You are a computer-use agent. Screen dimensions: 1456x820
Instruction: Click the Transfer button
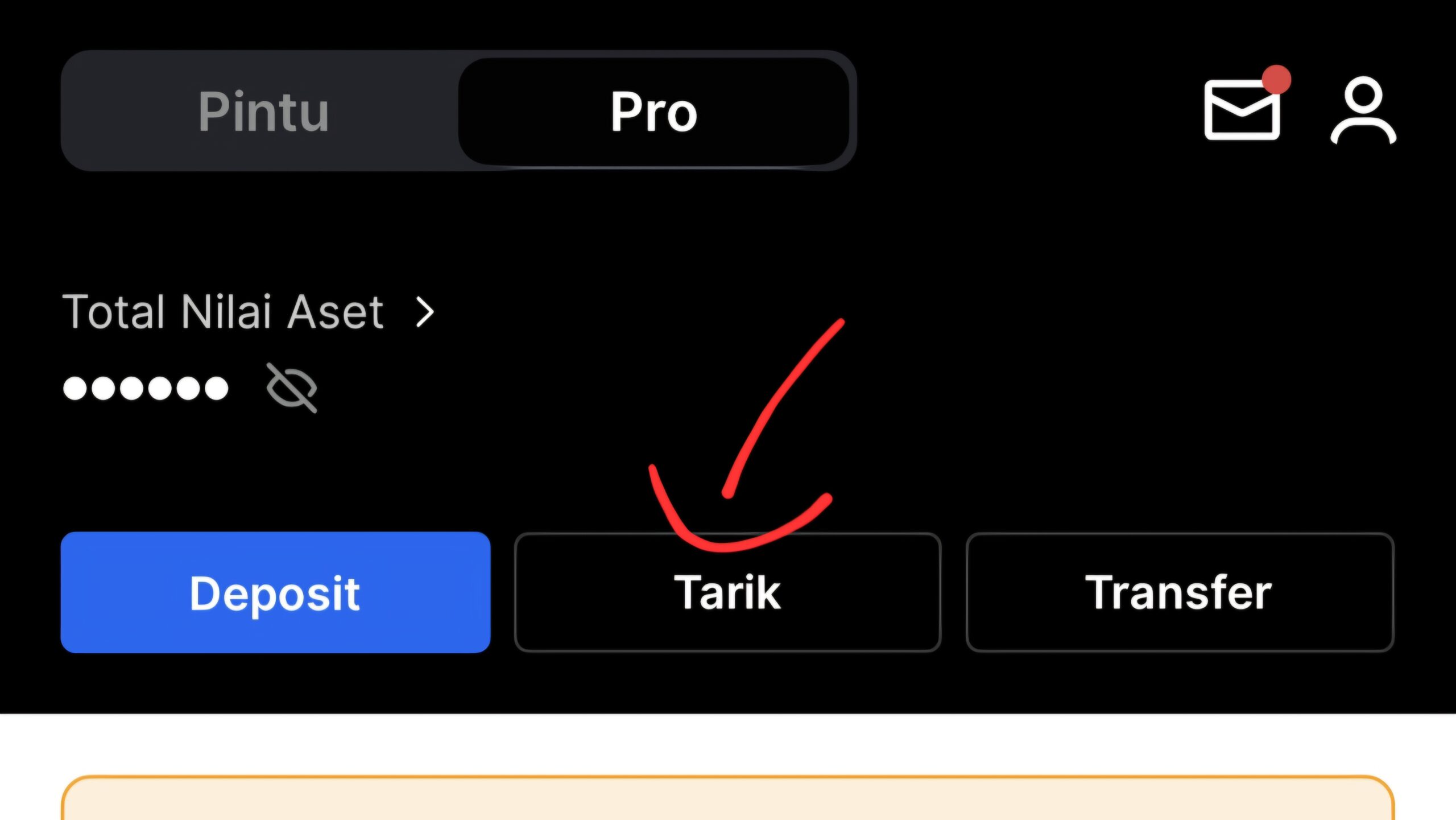click(1179, 592)
